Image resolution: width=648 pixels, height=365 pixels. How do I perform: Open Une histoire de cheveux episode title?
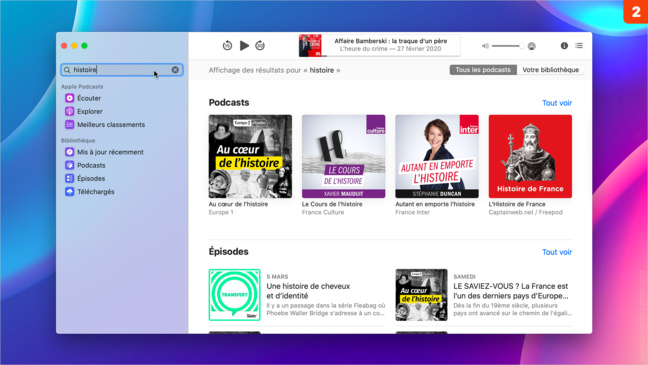click(x=308, y=291)
